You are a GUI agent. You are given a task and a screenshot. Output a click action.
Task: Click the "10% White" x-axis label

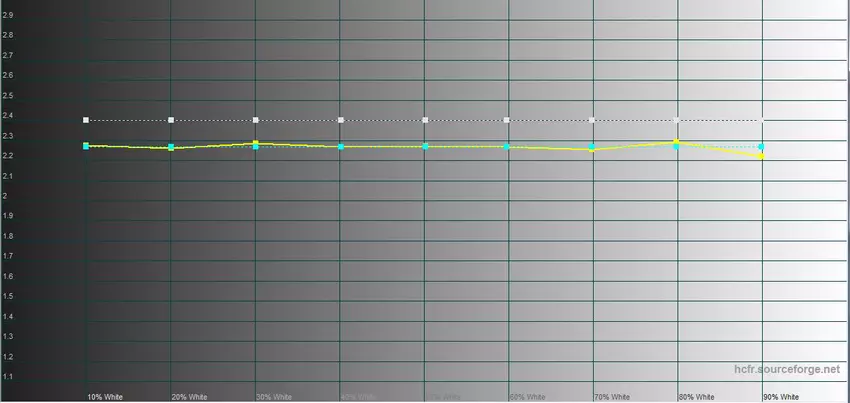[x=105, y=396]
